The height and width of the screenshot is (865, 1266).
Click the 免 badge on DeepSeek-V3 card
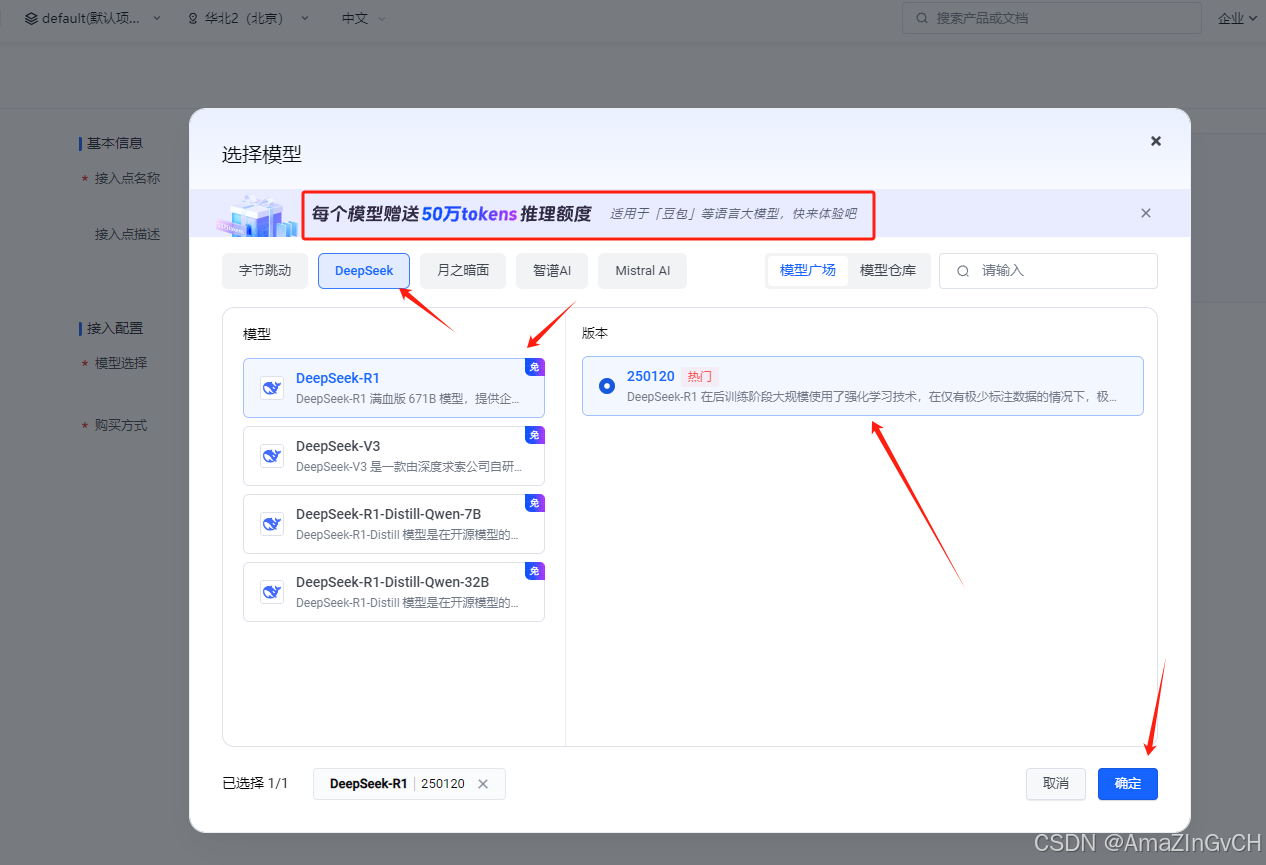535,435
